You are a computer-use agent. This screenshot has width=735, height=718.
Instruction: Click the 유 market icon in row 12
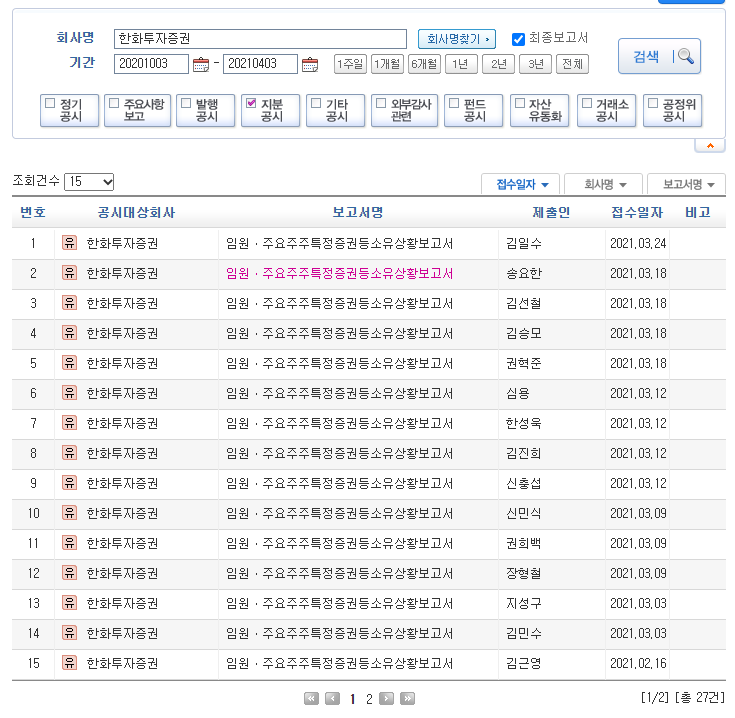pos(69,573)
